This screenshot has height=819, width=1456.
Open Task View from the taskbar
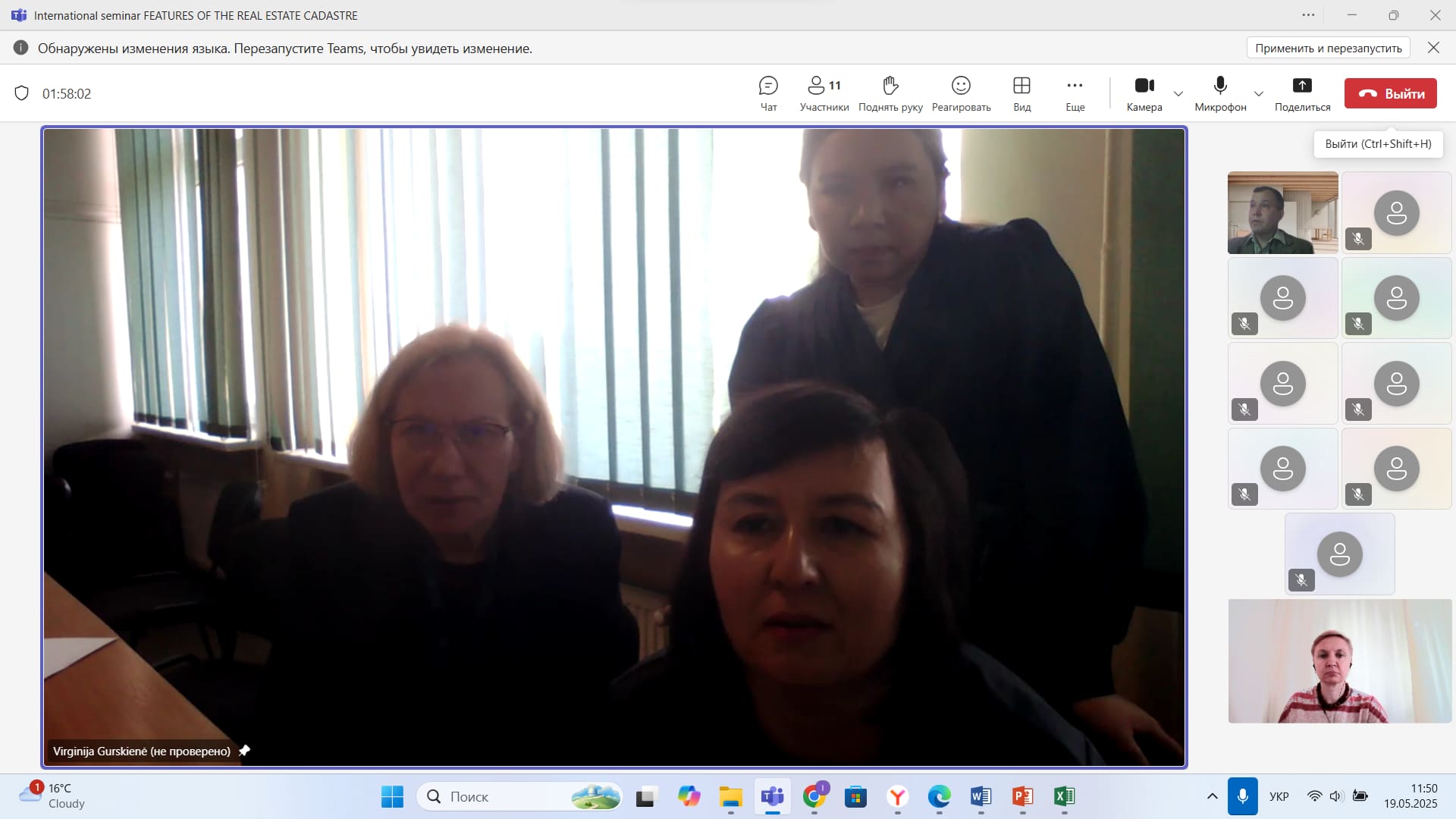645,796
